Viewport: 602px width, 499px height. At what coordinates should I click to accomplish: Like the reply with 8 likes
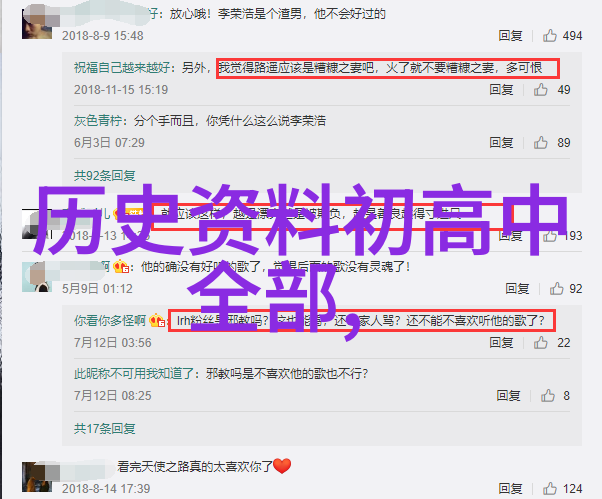coord(547,395)
